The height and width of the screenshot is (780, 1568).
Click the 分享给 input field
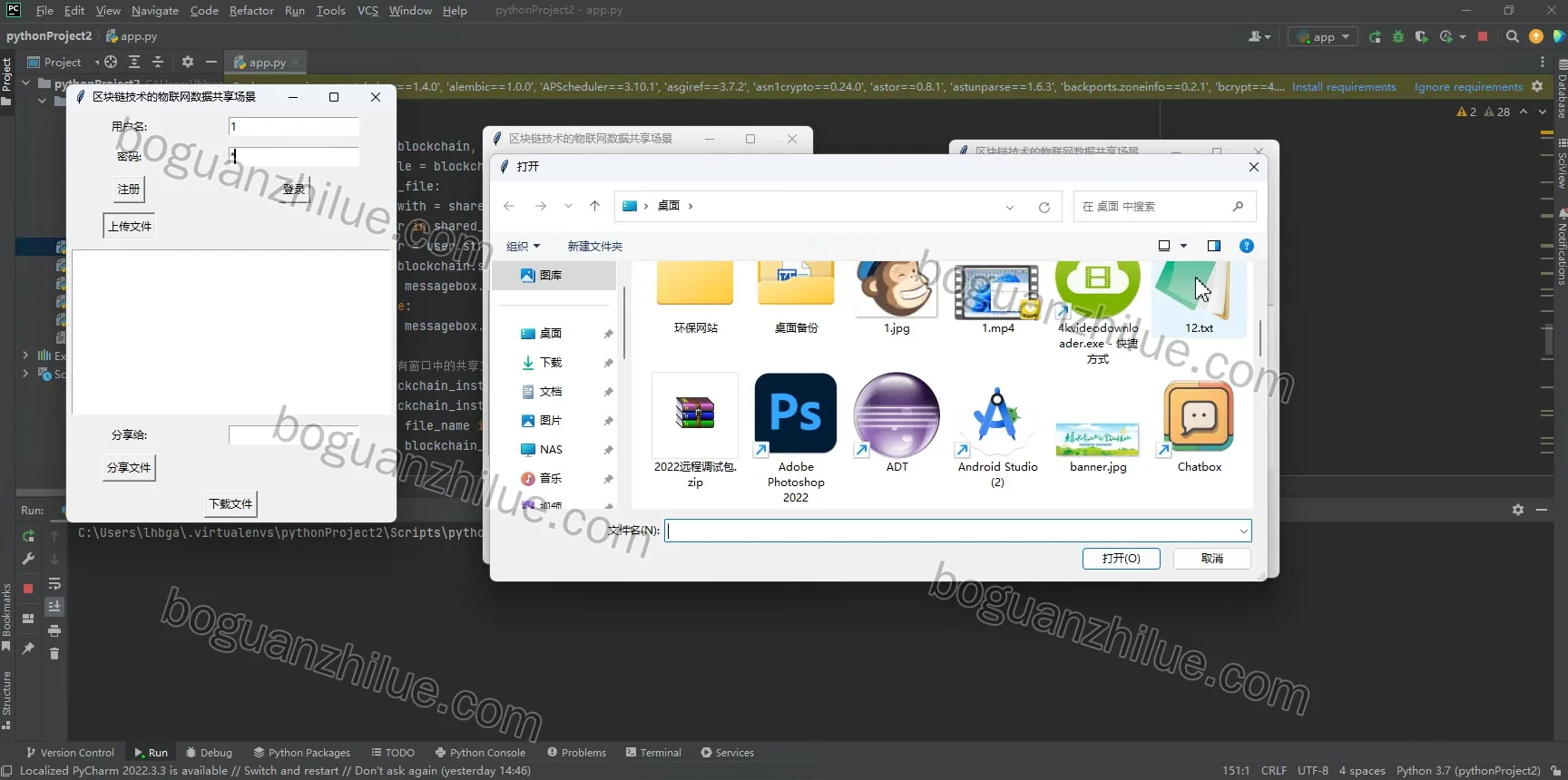point(294,435)
